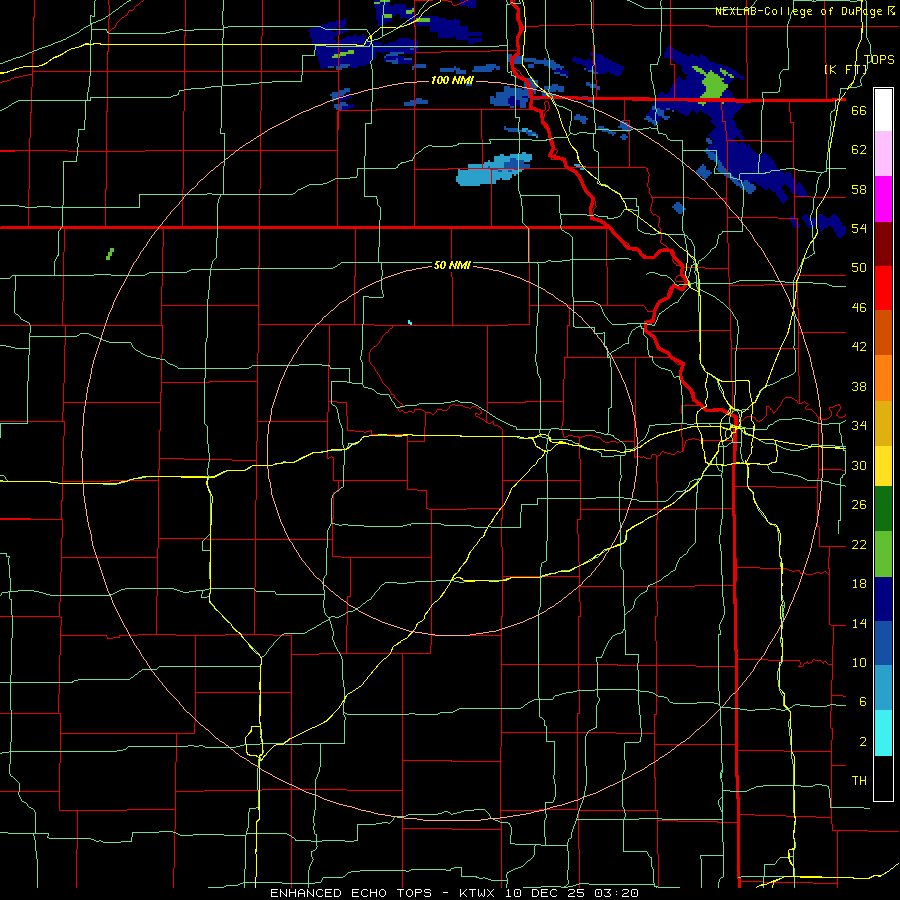The width and height of the screenshot is (900, 900).
Task: Pick the navy blue scale swatch
Action: (x=883, y=599)
